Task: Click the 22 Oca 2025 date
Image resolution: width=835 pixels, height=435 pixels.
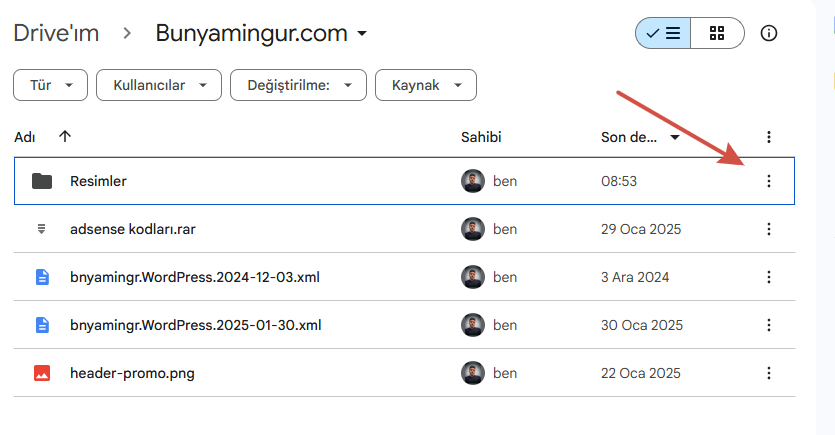Action: tap(641, 373)
